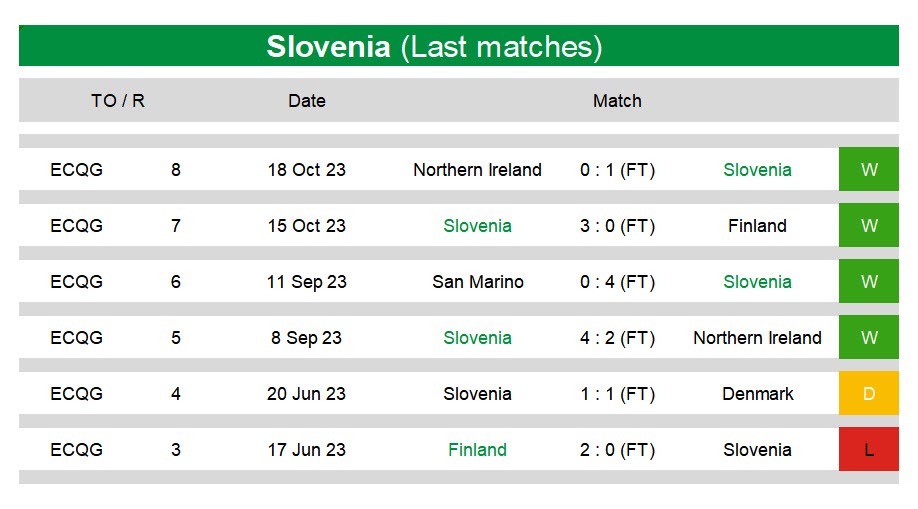
Task: Open Denmark team name
Action: click(758, 394)
